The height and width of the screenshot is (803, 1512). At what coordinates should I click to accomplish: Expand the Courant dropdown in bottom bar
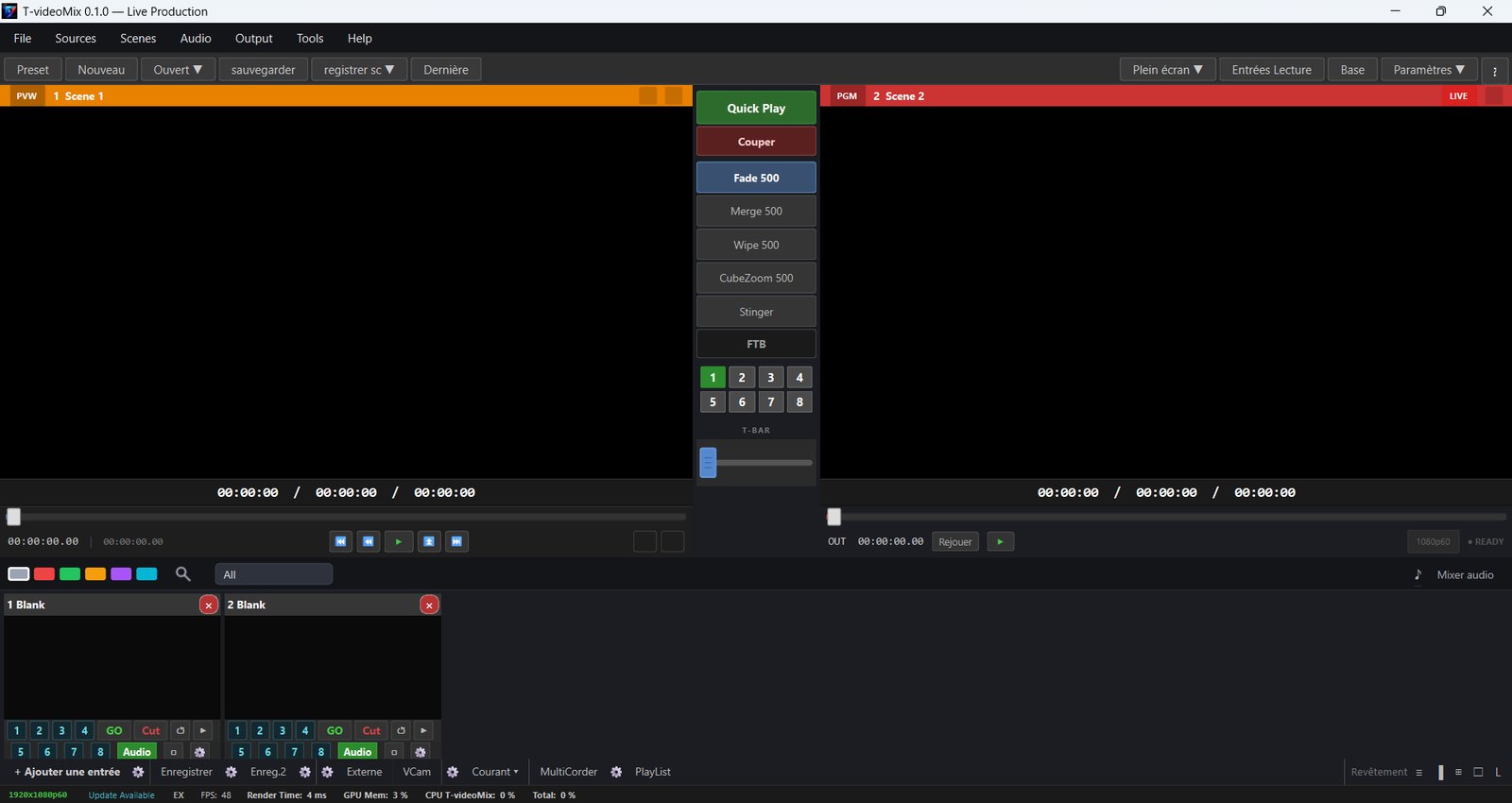(x=495, y=772)
